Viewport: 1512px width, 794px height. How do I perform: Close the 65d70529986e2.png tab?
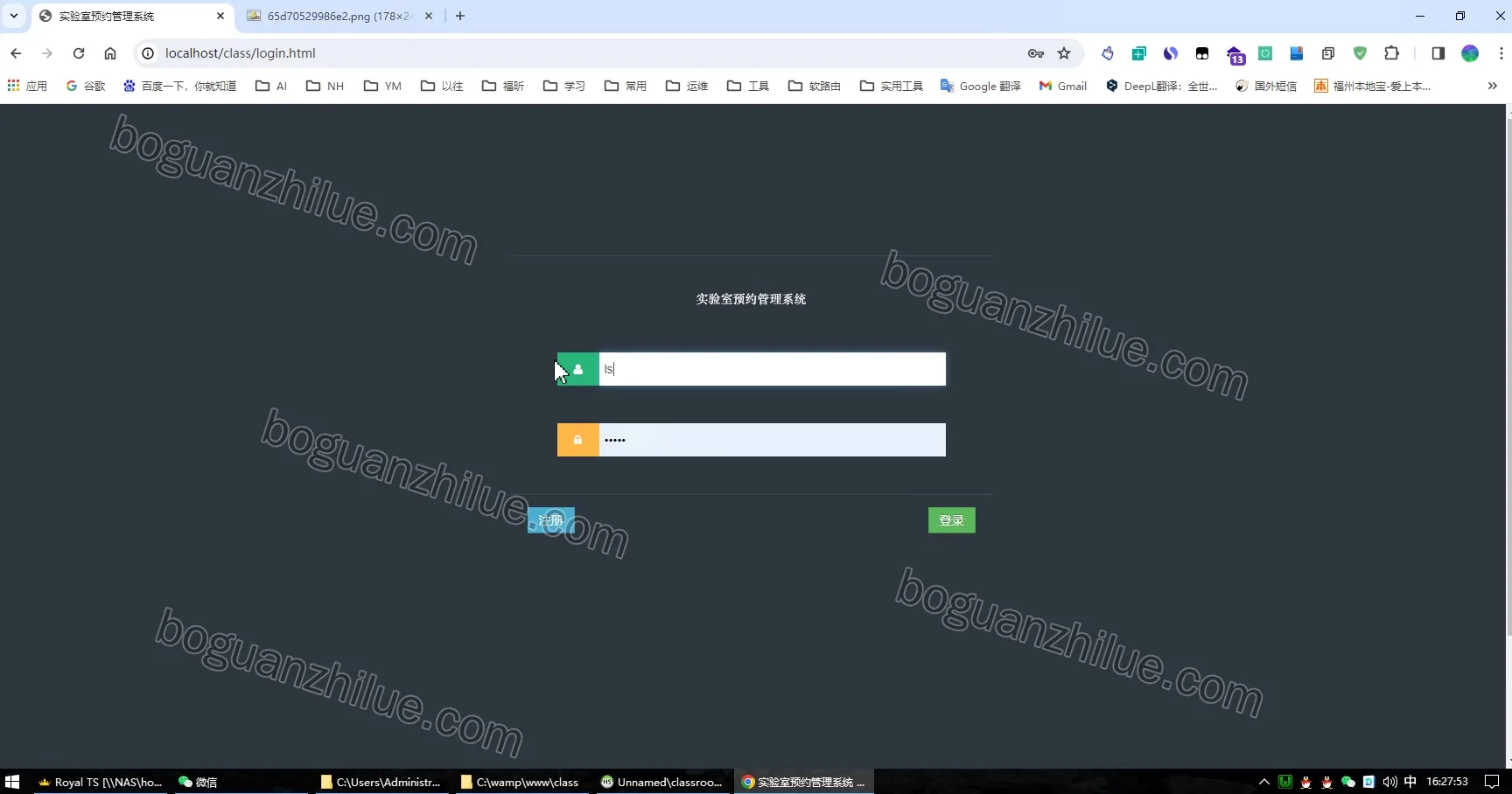[429, 16]
